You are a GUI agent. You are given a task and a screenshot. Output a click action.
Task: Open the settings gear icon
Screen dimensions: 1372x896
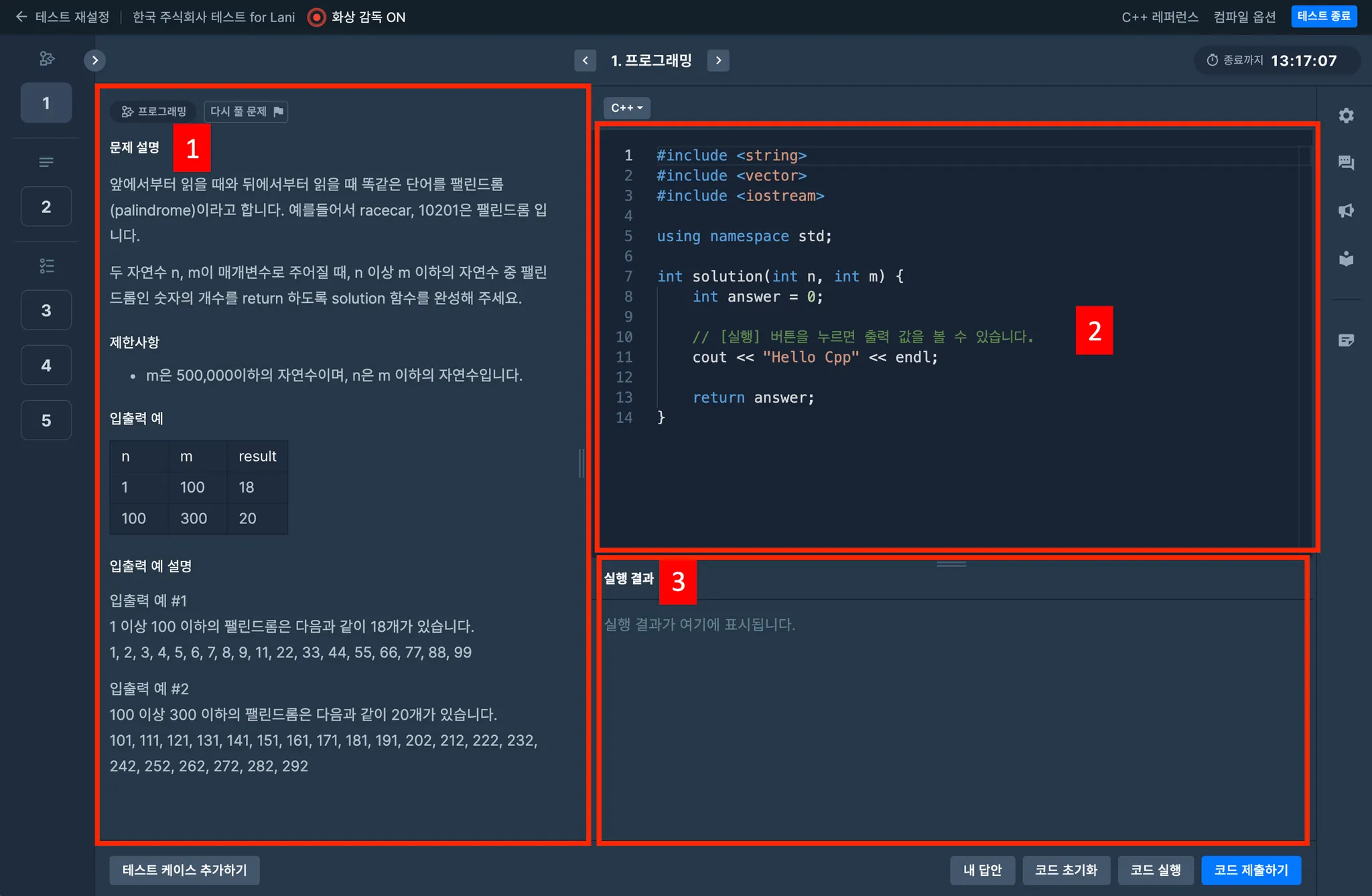tap(1346, 115)
